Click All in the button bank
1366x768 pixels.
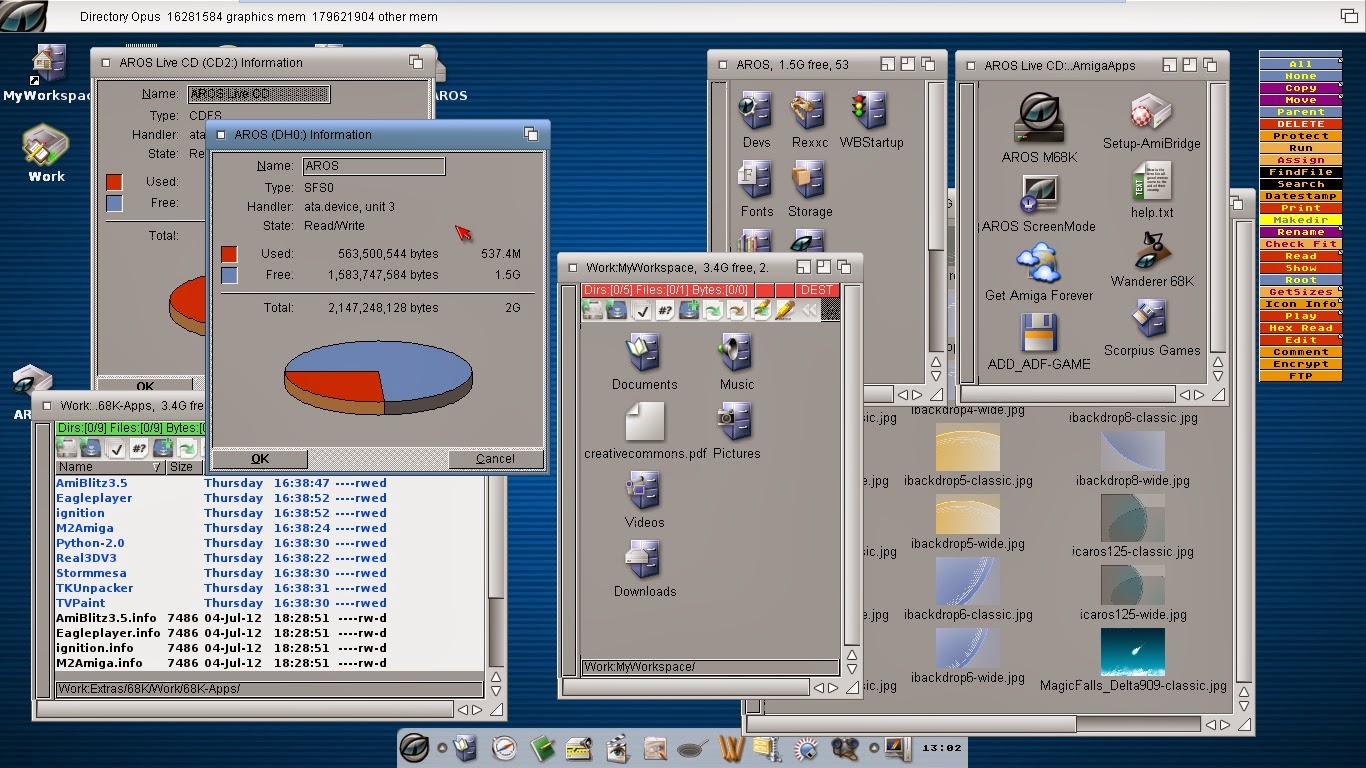click(1300, 64)
